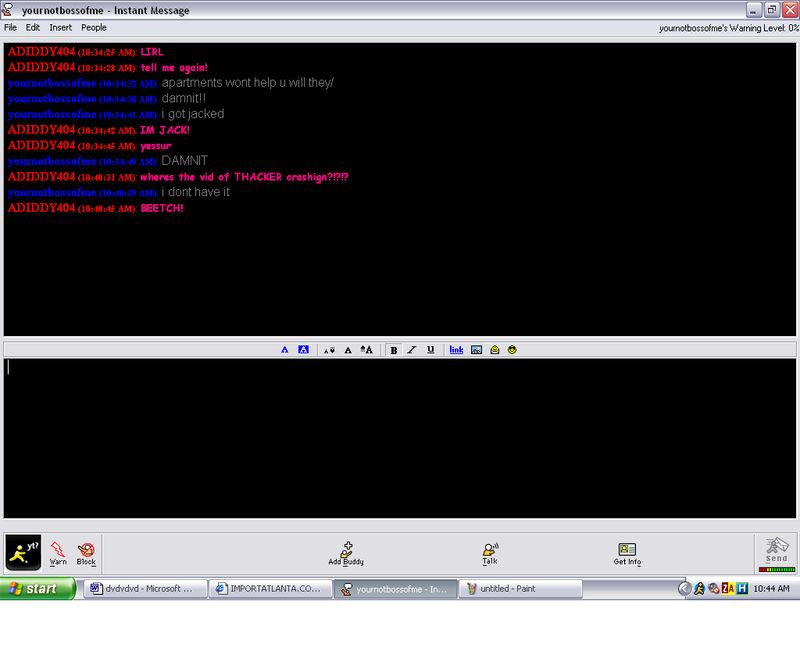Viewport: 800px width, 662px height.
Task: Insert a picture with the image icon
Action: click(477, 350)
